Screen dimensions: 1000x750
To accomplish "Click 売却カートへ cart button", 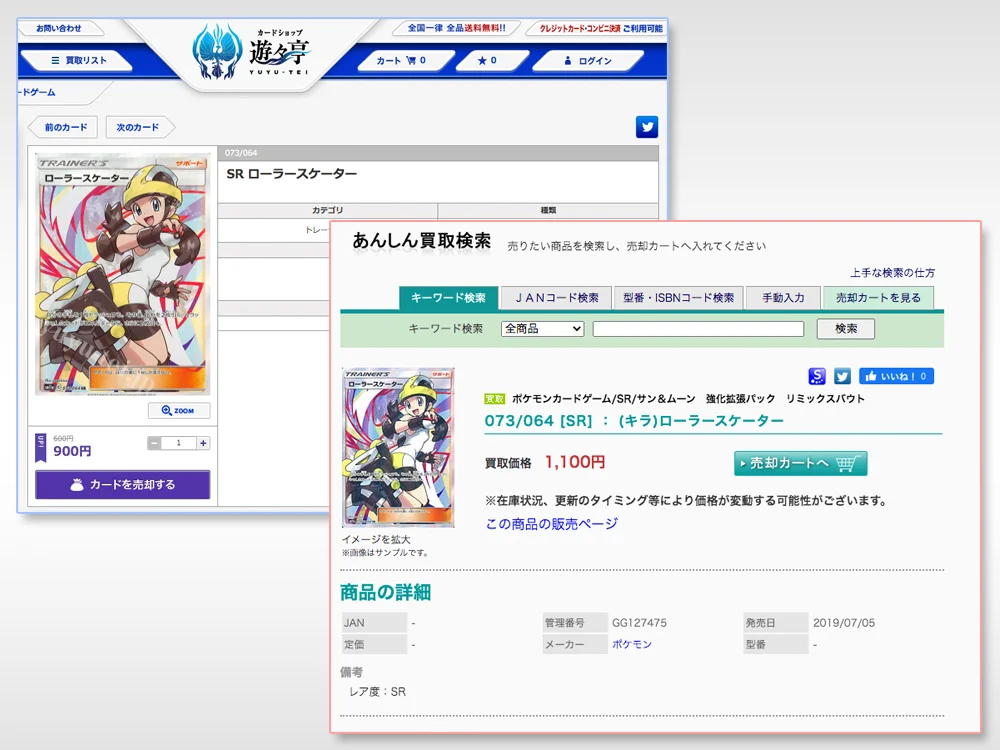I will [x=800, y=464].
